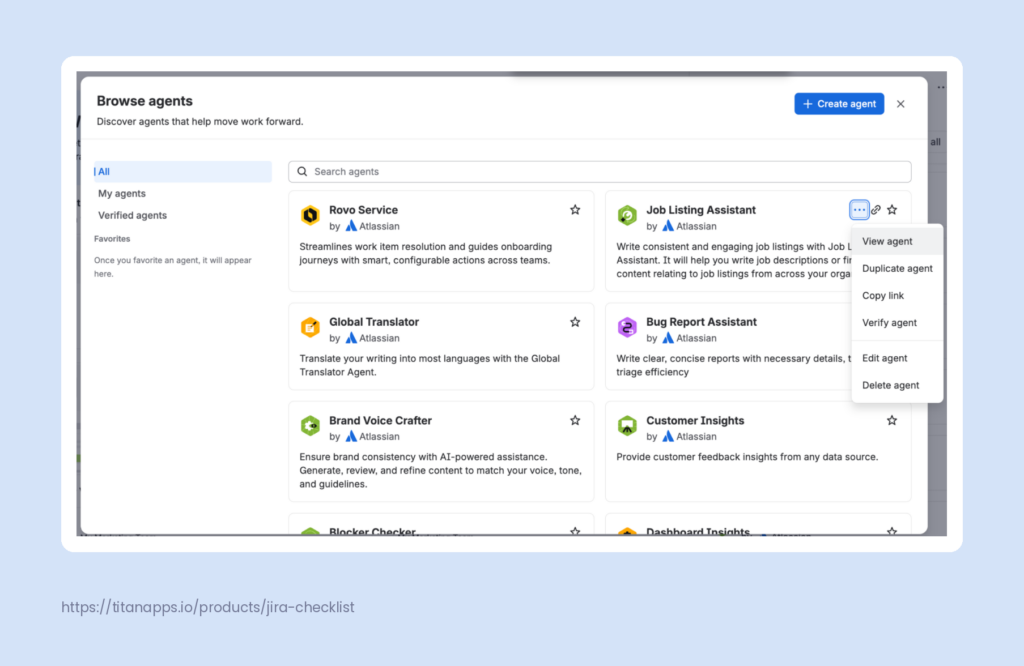The height and width of the screenshot is (666, 1024).
Task: Select the All filter in sidebar
Action: pos(183,171)
